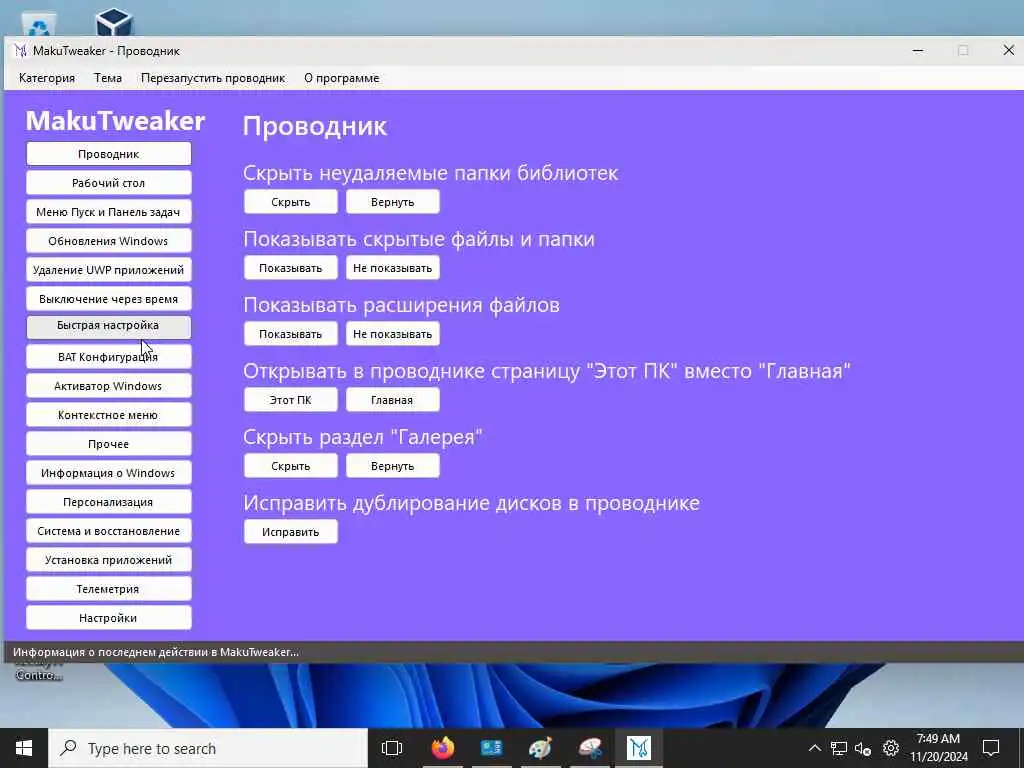The height and width of the screenshot is (768, 1024).
Task: Open the Windows Start menu
Action: click(x=24, y=748)
